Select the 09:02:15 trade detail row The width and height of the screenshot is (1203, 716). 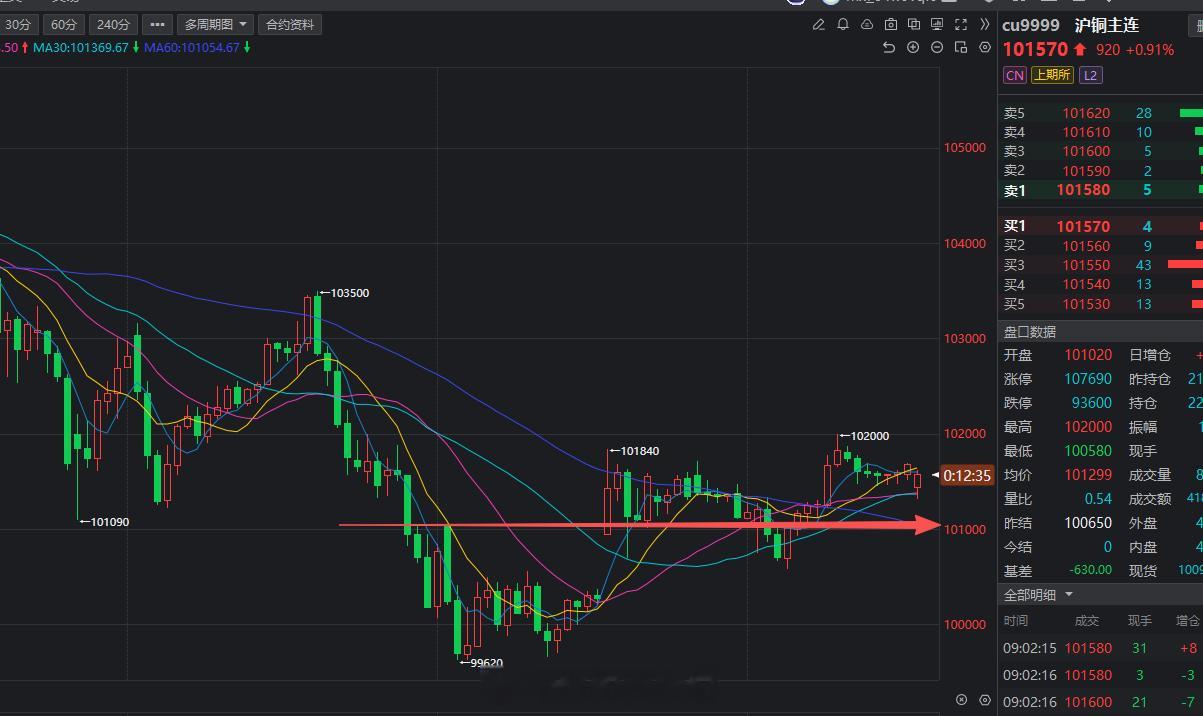1100,648
